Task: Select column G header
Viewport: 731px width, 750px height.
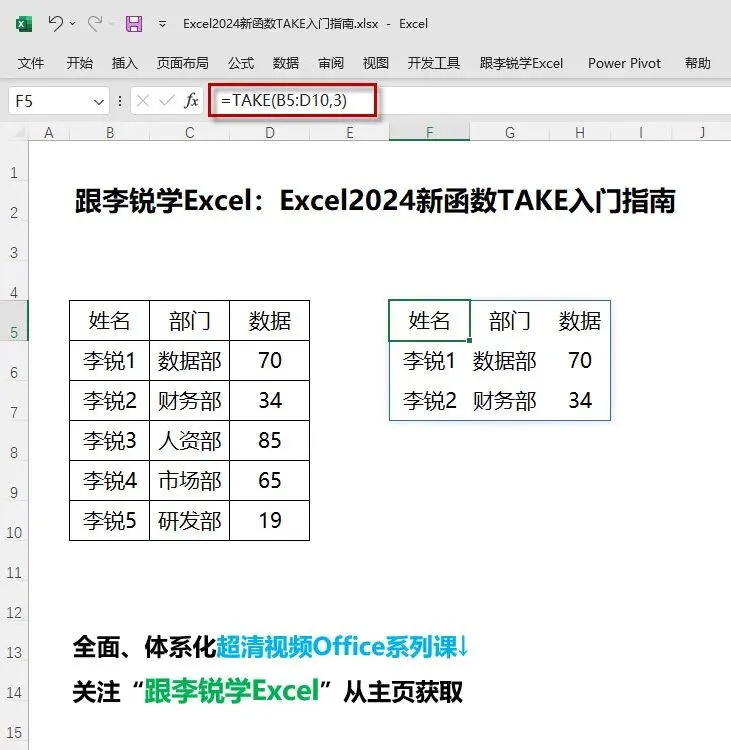Action: pos(510,132)
